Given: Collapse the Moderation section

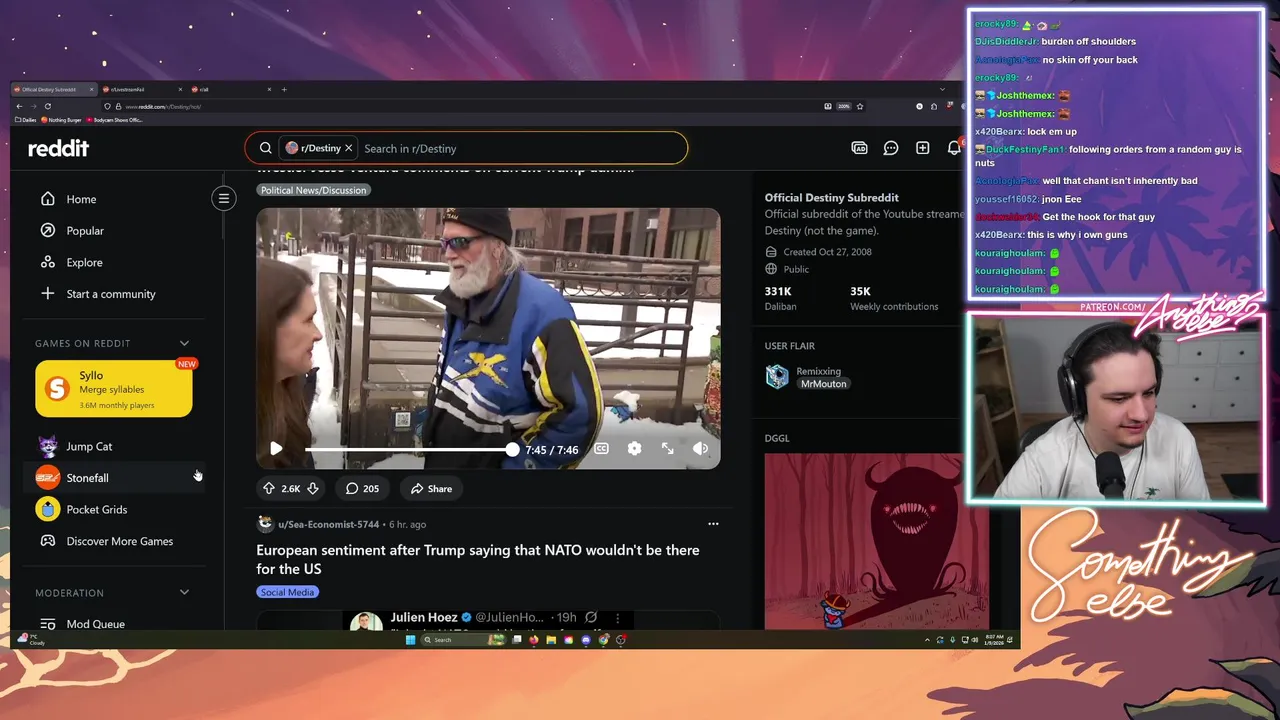Looking at the screenshot, I should (x=184, y=592).
